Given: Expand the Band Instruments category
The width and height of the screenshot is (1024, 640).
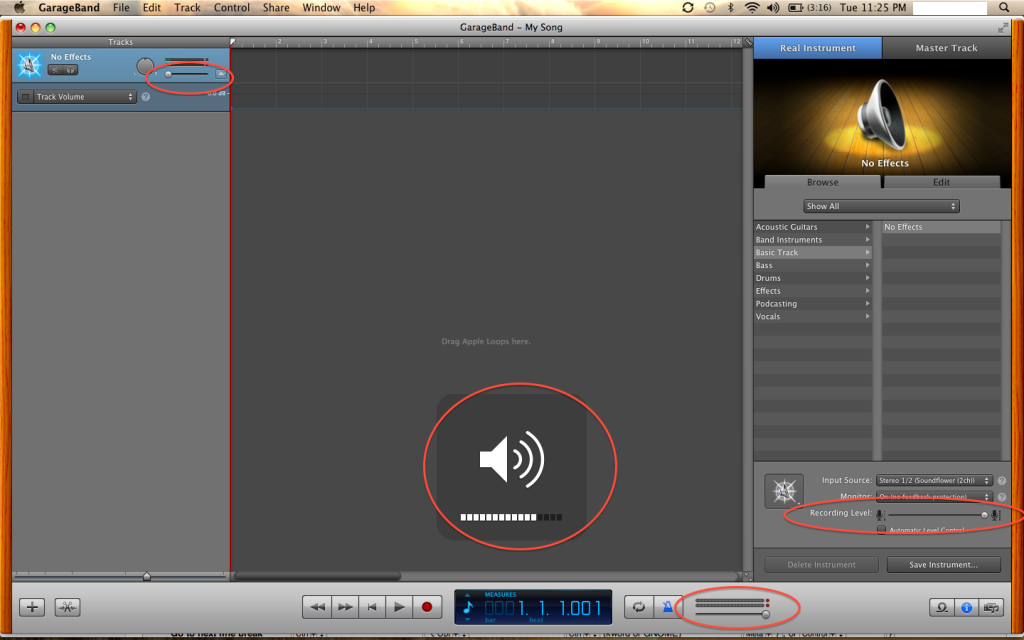Looking at the screenshot, I should pos(813,240).
